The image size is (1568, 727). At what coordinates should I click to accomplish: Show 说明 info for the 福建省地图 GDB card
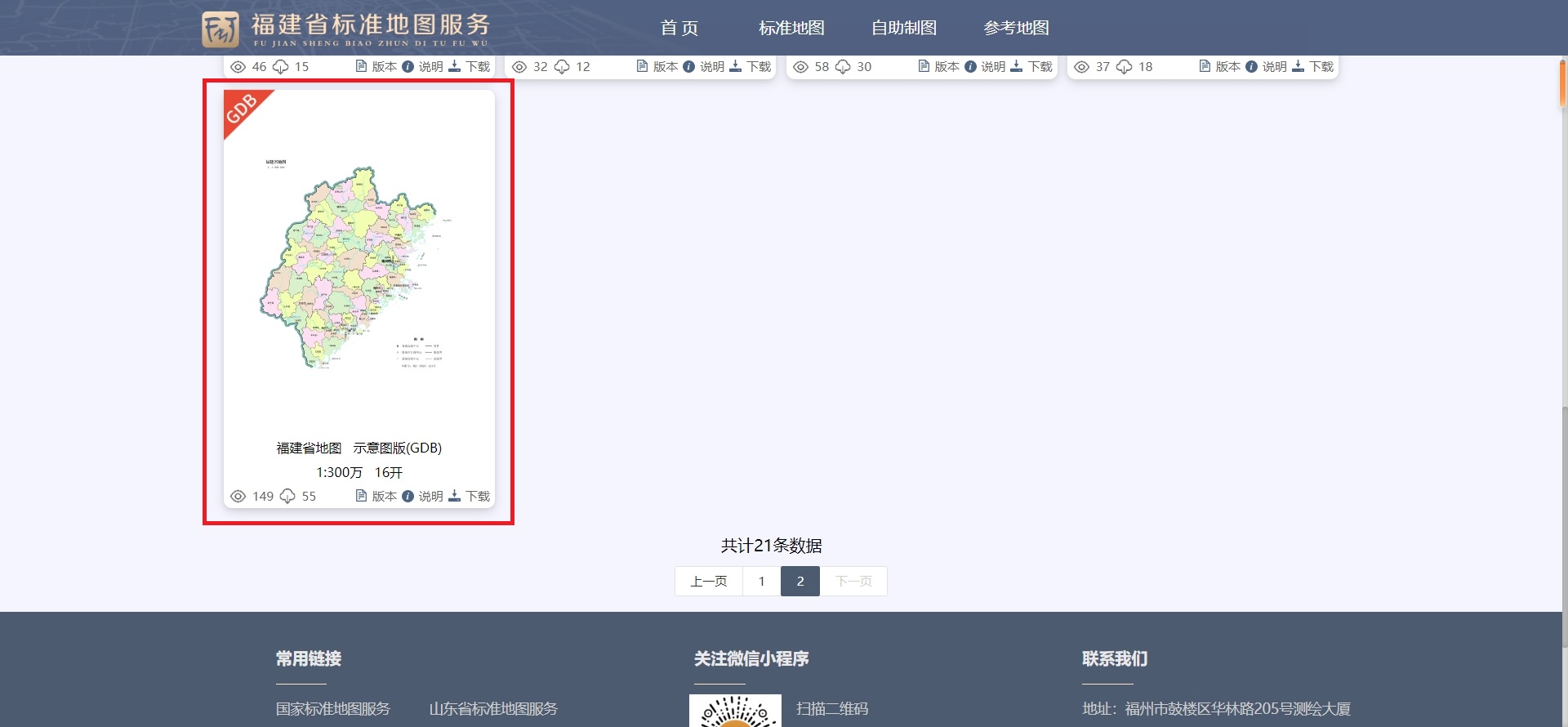click(422, 497)
